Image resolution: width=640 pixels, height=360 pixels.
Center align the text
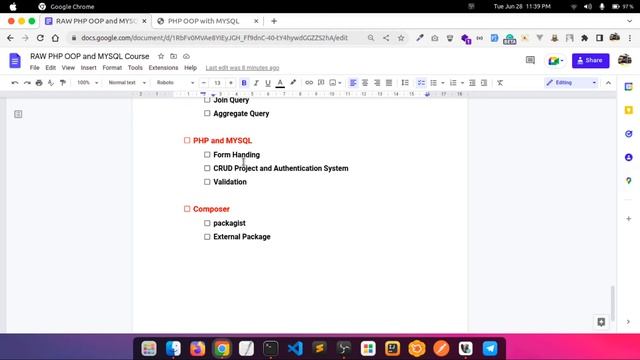coord(365,83)
